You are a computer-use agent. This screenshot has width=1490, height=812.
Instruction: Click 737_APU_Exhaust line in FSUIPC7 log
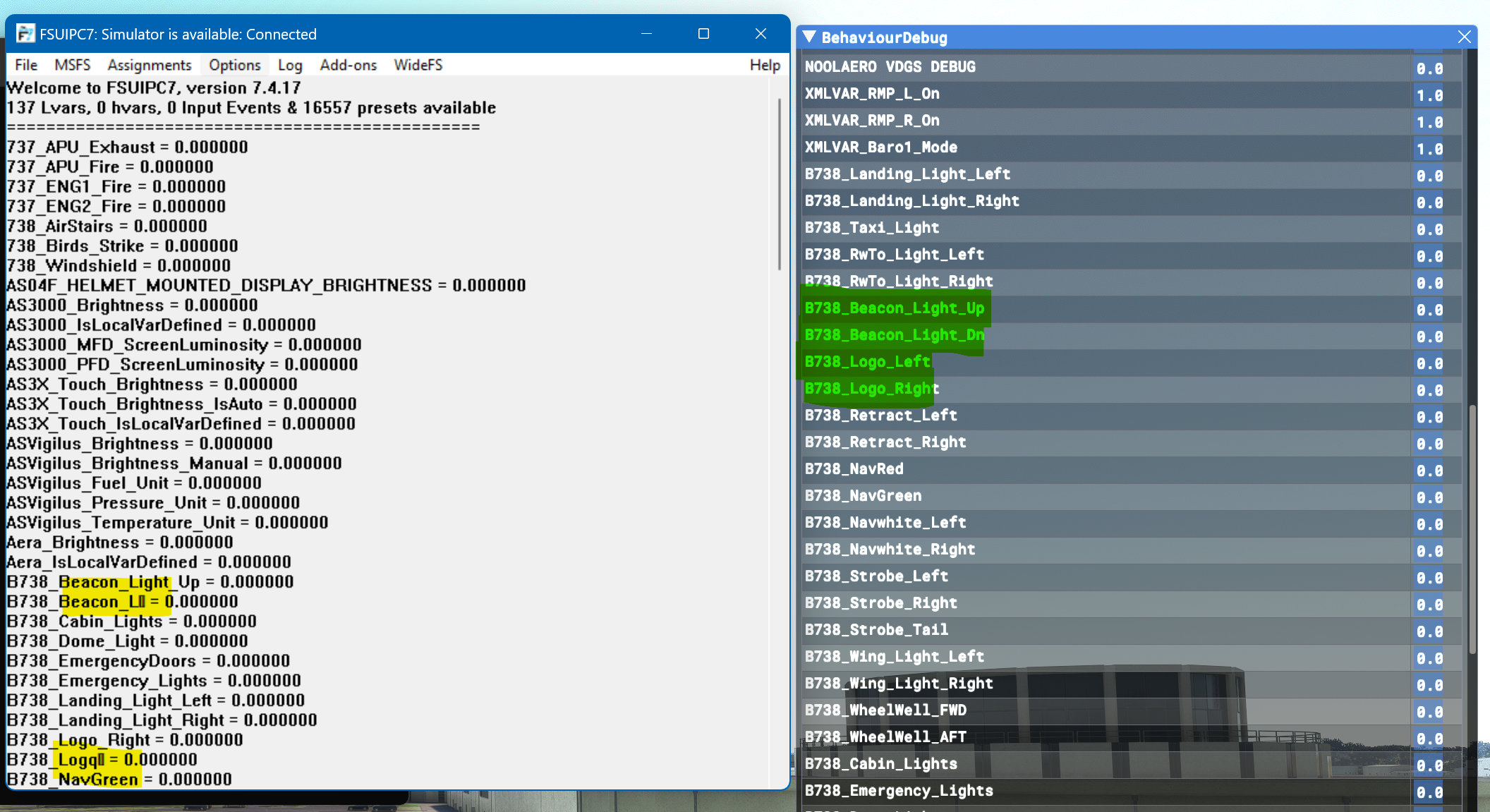(128, 147)
